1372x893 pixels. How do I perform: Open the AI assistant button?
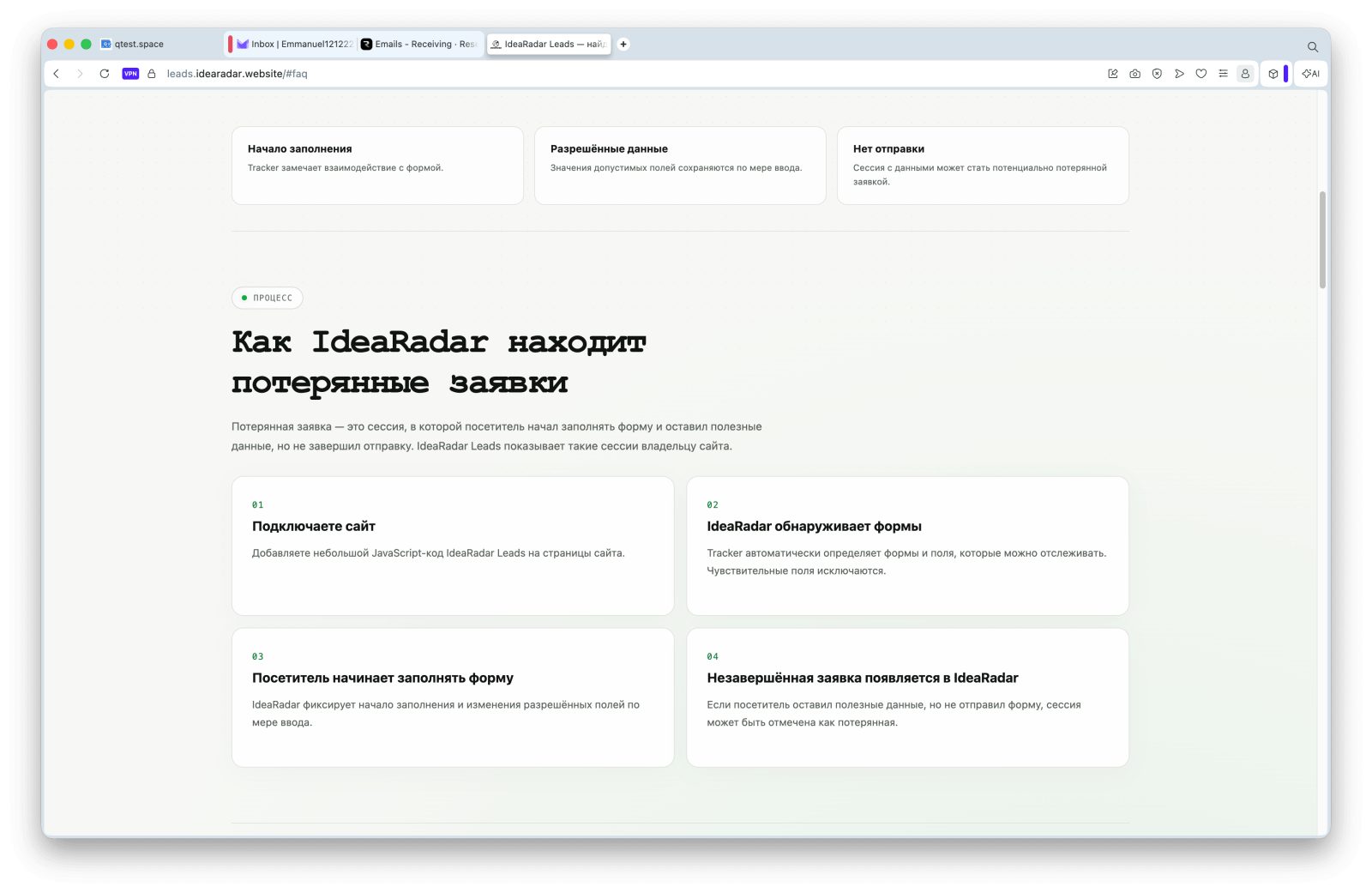(x=1311, y=74)
